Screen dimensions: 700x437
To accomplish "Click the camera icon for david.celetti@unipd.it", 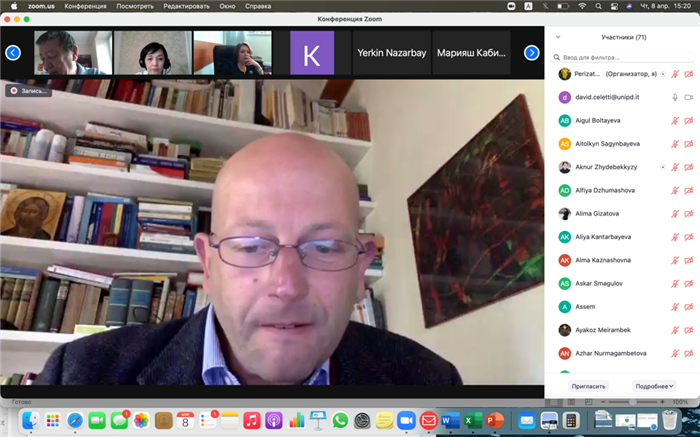I will click(x=689, y=98).
